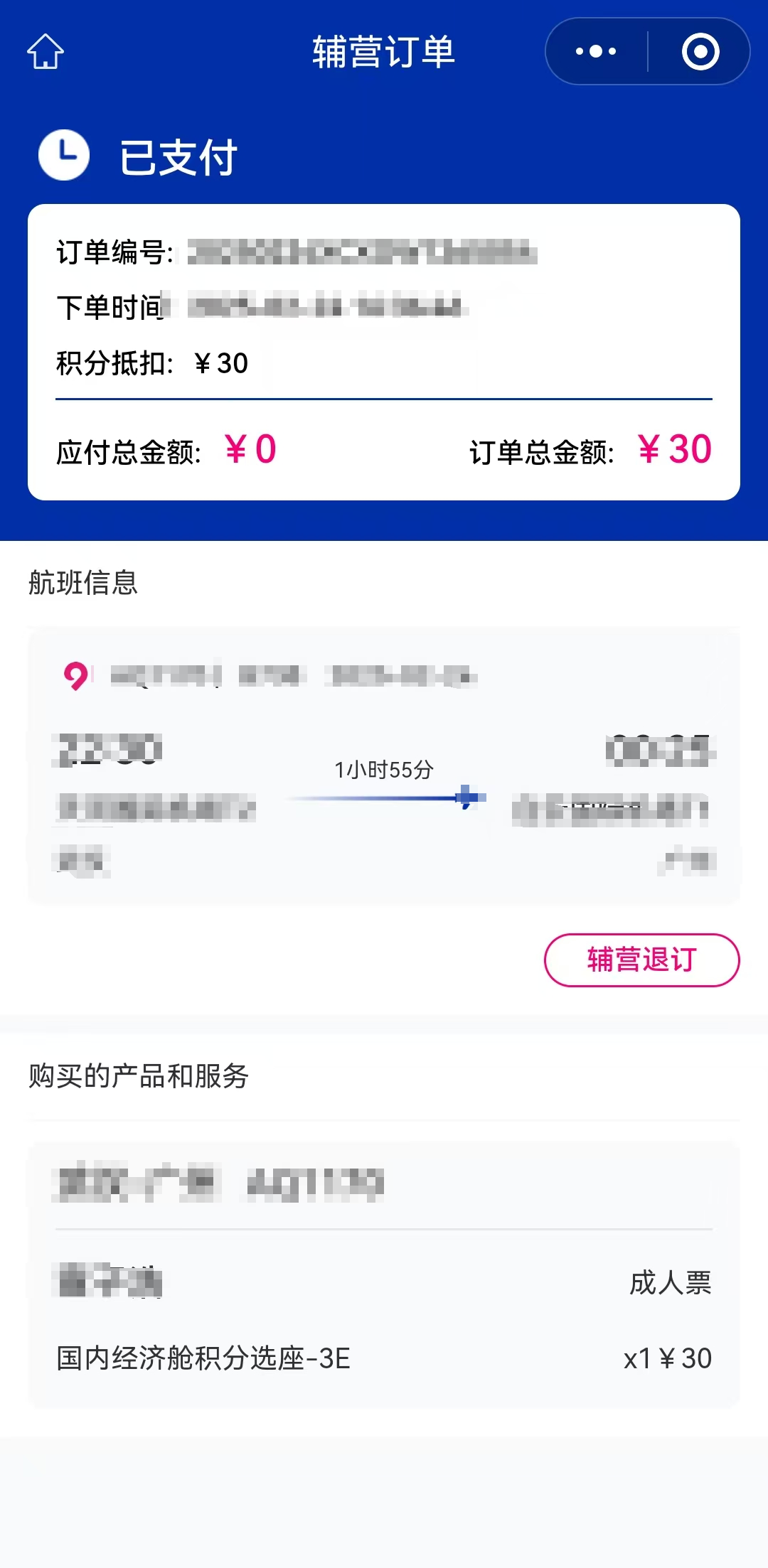This screenshot has width=768, height=1568.
Task: Tap the 购买的产品和服务 section header
Action: [139, 1076]
